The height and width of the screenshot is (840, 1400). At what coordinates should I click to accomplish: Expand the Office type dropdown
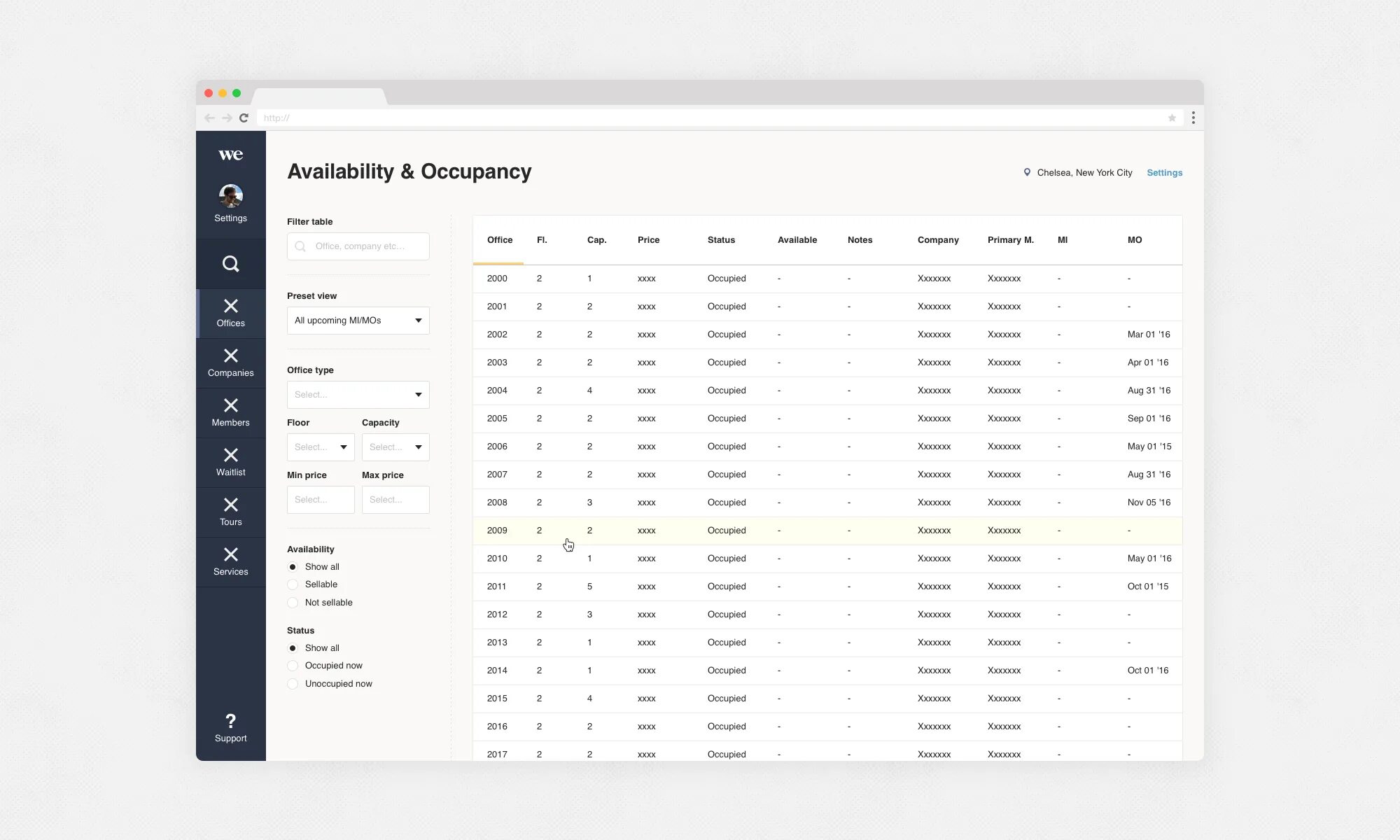point(358,395)
